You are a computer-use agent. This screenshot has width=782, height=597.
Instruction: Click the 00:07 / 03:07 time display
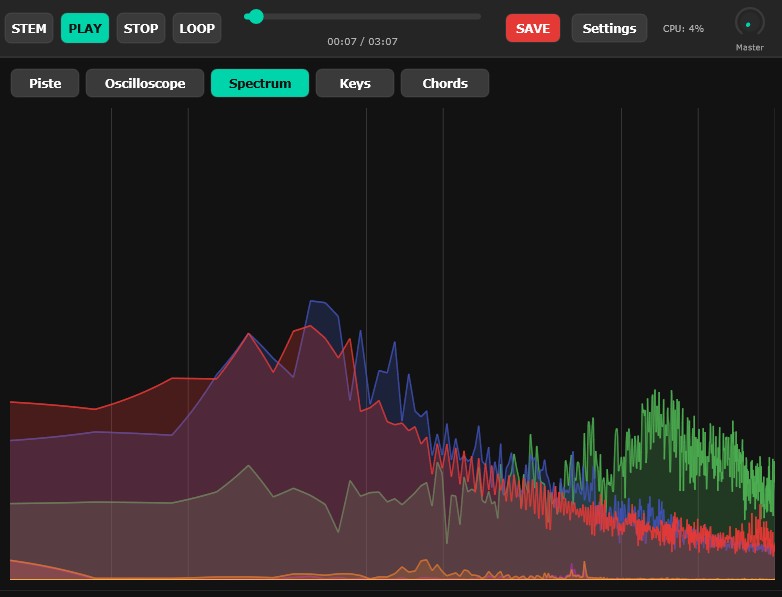pyautogui.click(x=362, y=42)
